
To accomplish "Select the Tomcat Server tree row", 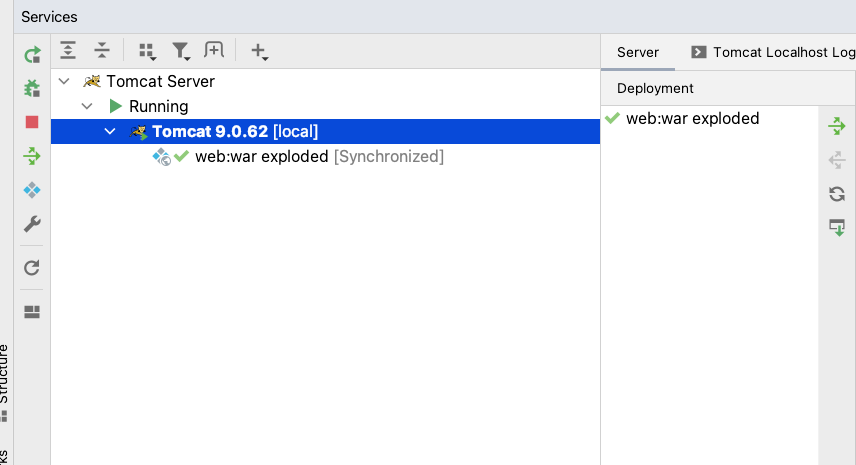I will (325, 81).
